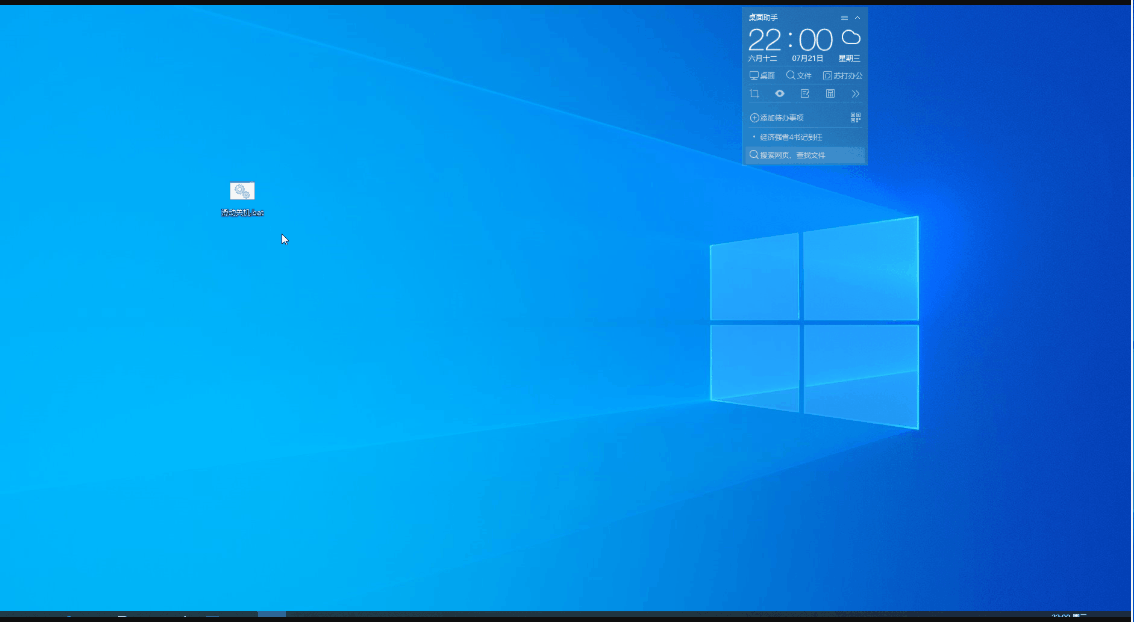Screen dimensions: 1134x622
Task: Open the 苏打办公 shortcut in the widget
Action: (843, 75)
